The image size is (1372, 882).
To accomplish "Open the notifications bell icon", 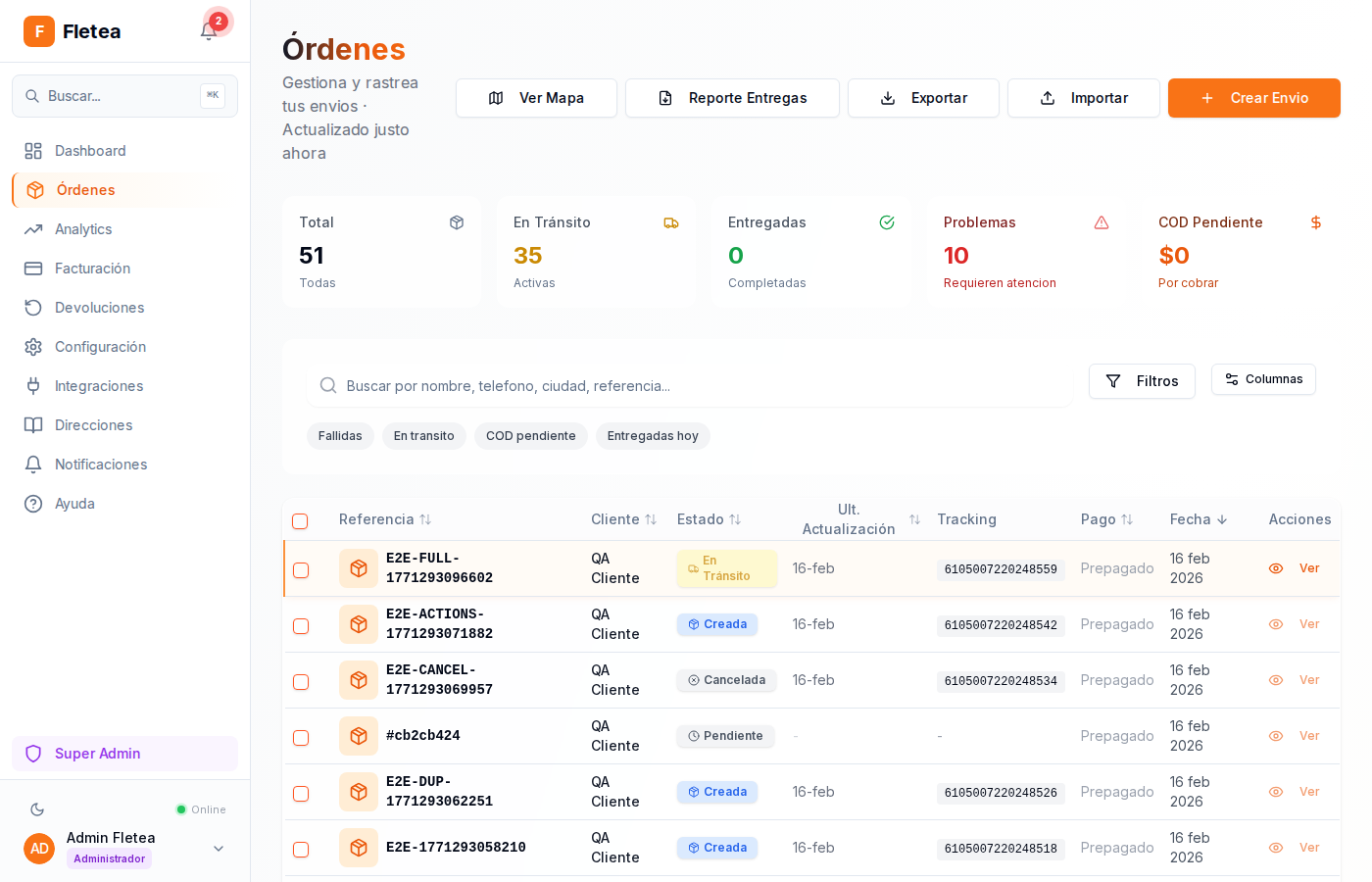I will click(x=209, y=31).
